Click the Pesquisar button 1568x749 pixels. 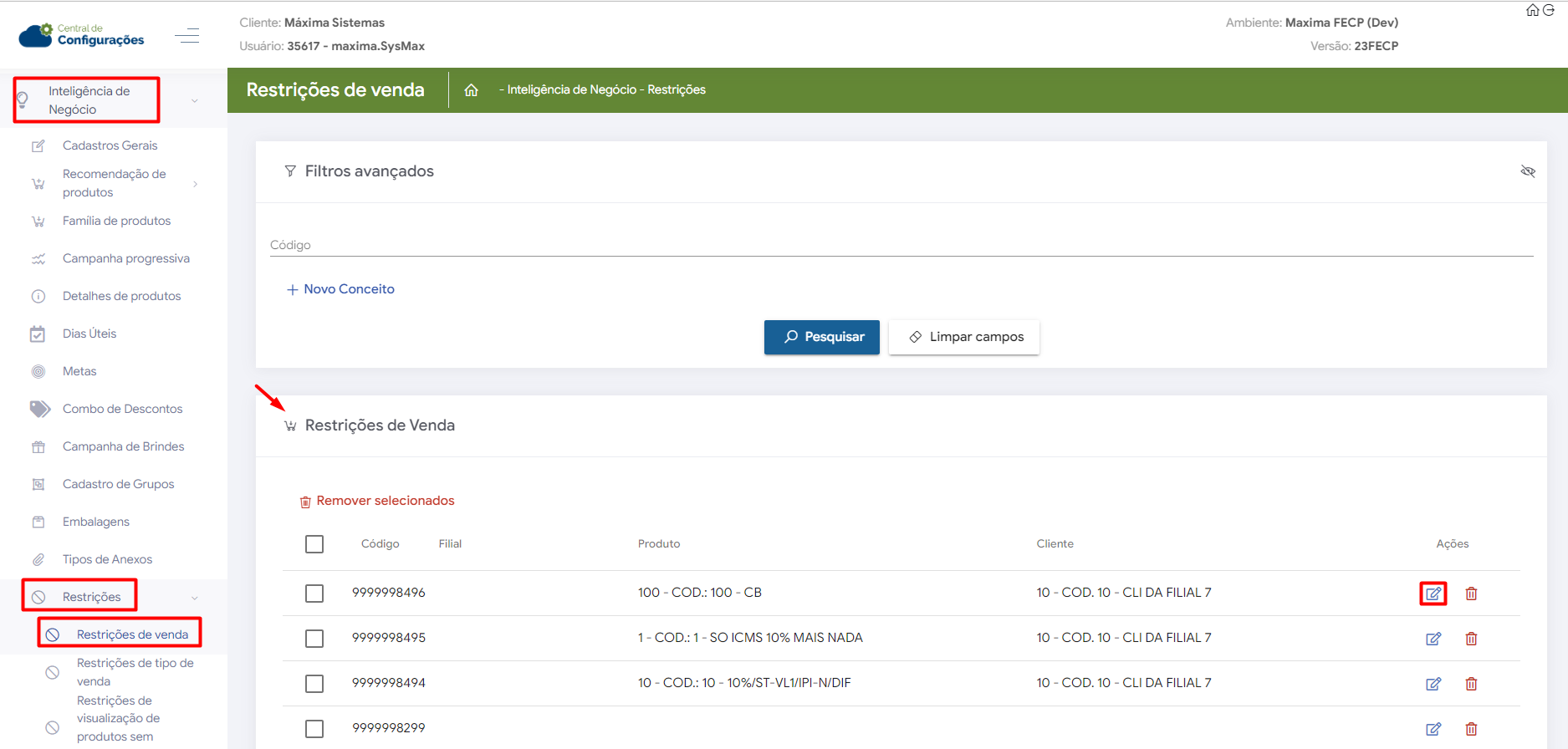pos(821,337)
